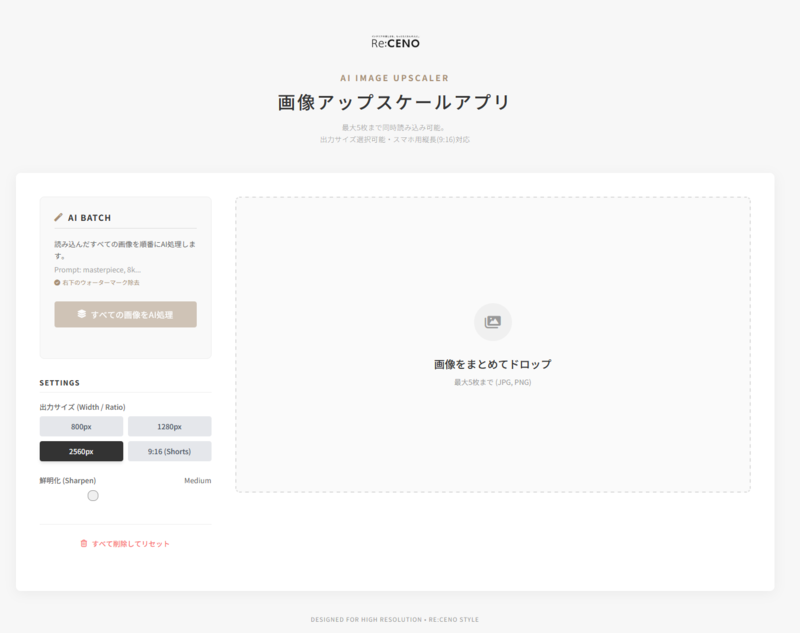Click the Prompt: masterpiece, 8k... text
The height and width of the screenshot is (633, 800).
click(x=97, y=270)
